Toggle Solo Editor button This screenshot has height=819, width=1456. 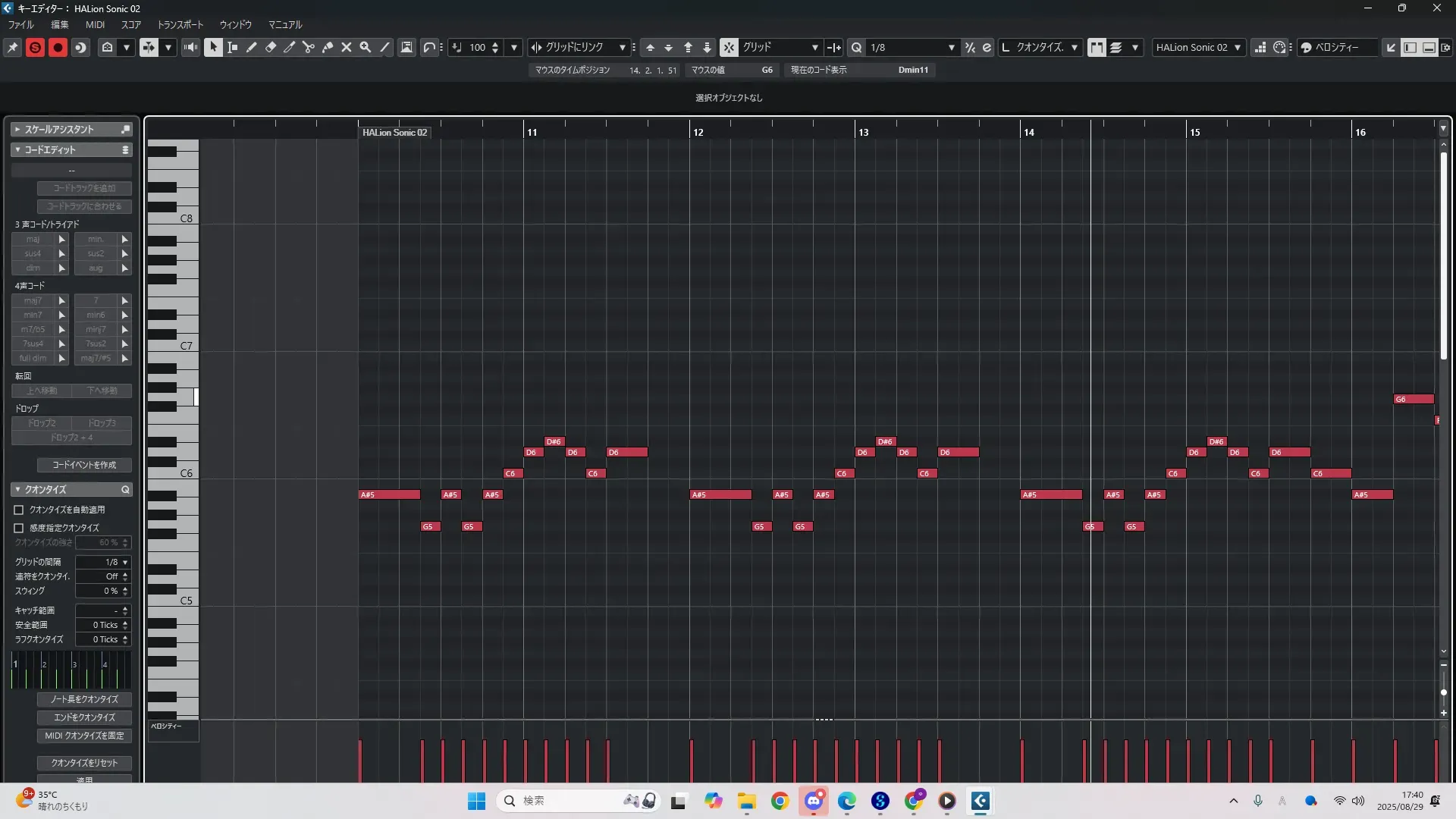click(x=35, y=47)
